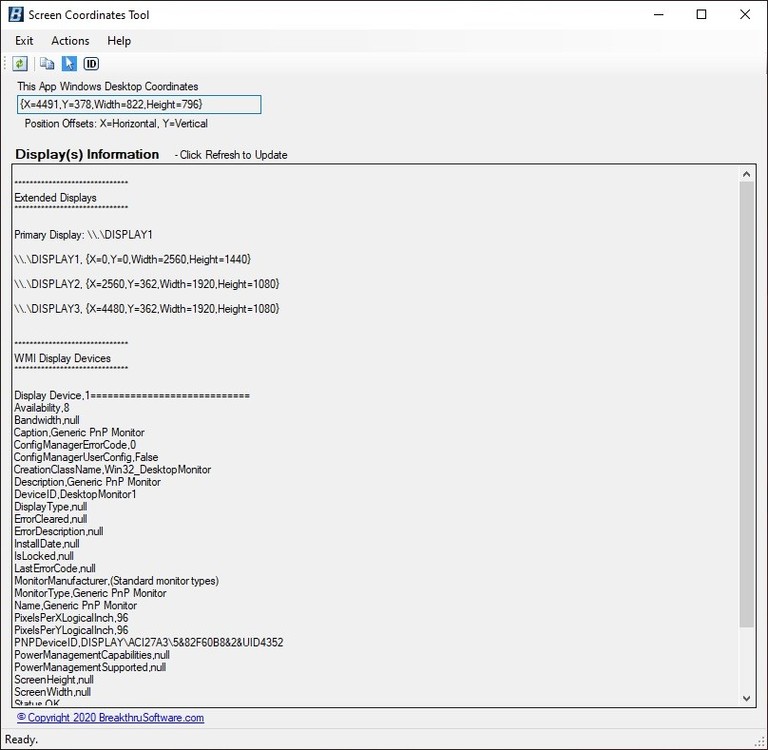Click the 'WMI Display Devices' heading text

click(62, 358)
